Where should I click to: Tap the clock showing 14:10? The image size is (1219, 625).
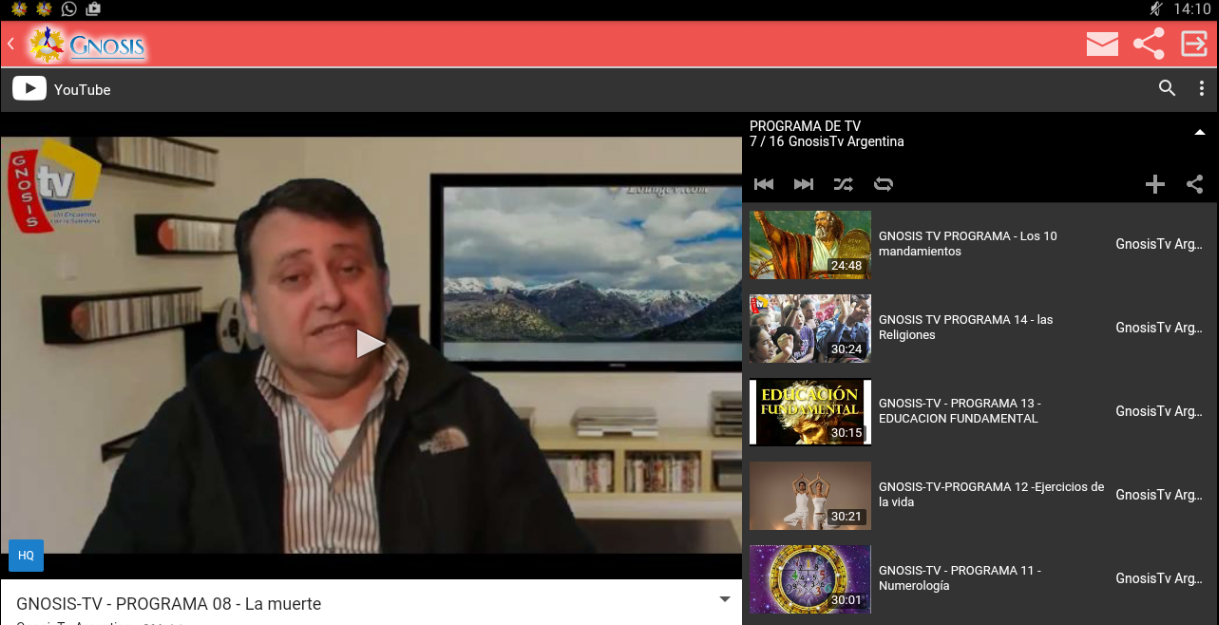pos(1192,9)
